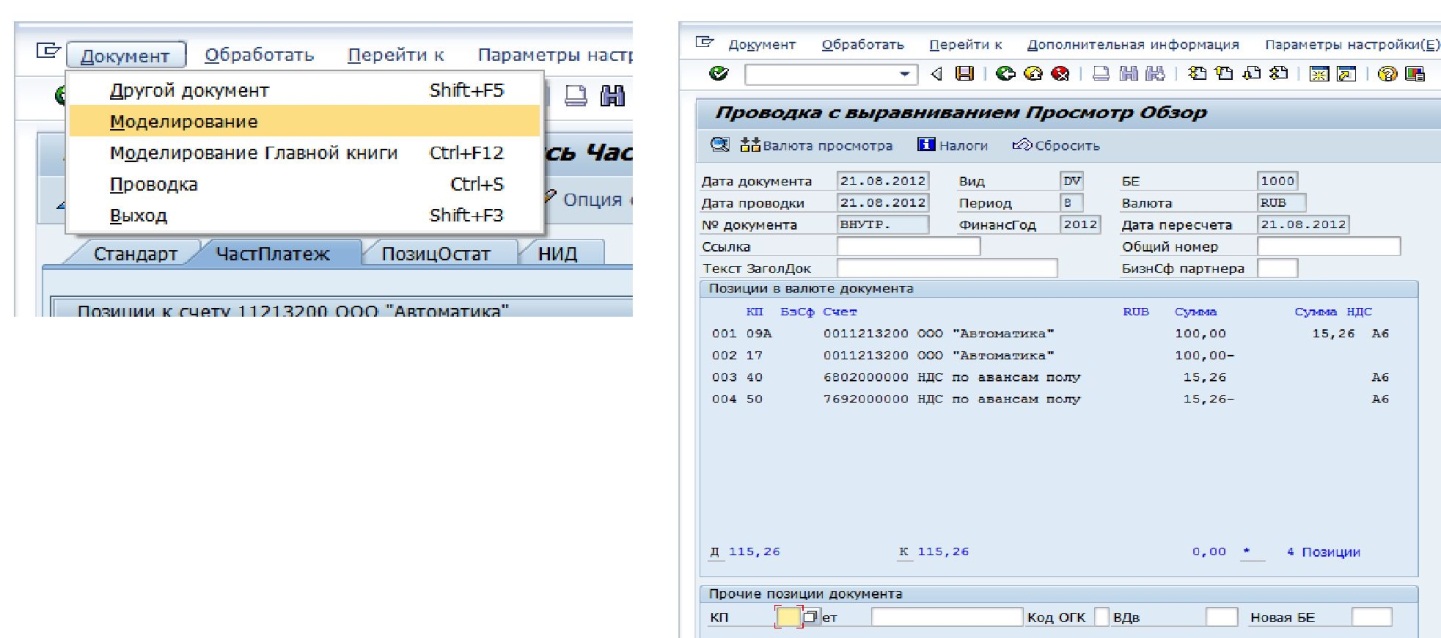
Task: Click the red Cancel icon
Action: pyautogui.click(x=1060, y=74)
